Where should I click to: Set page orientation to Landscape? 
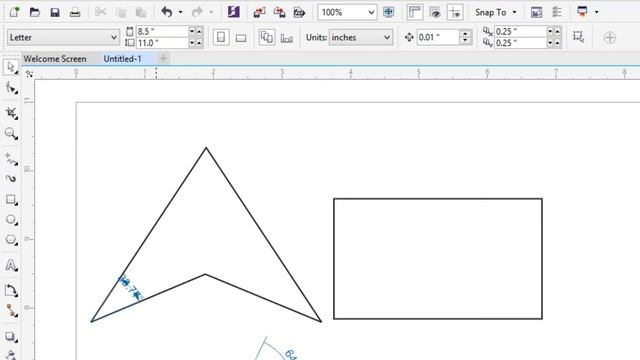tap(241, 38)
